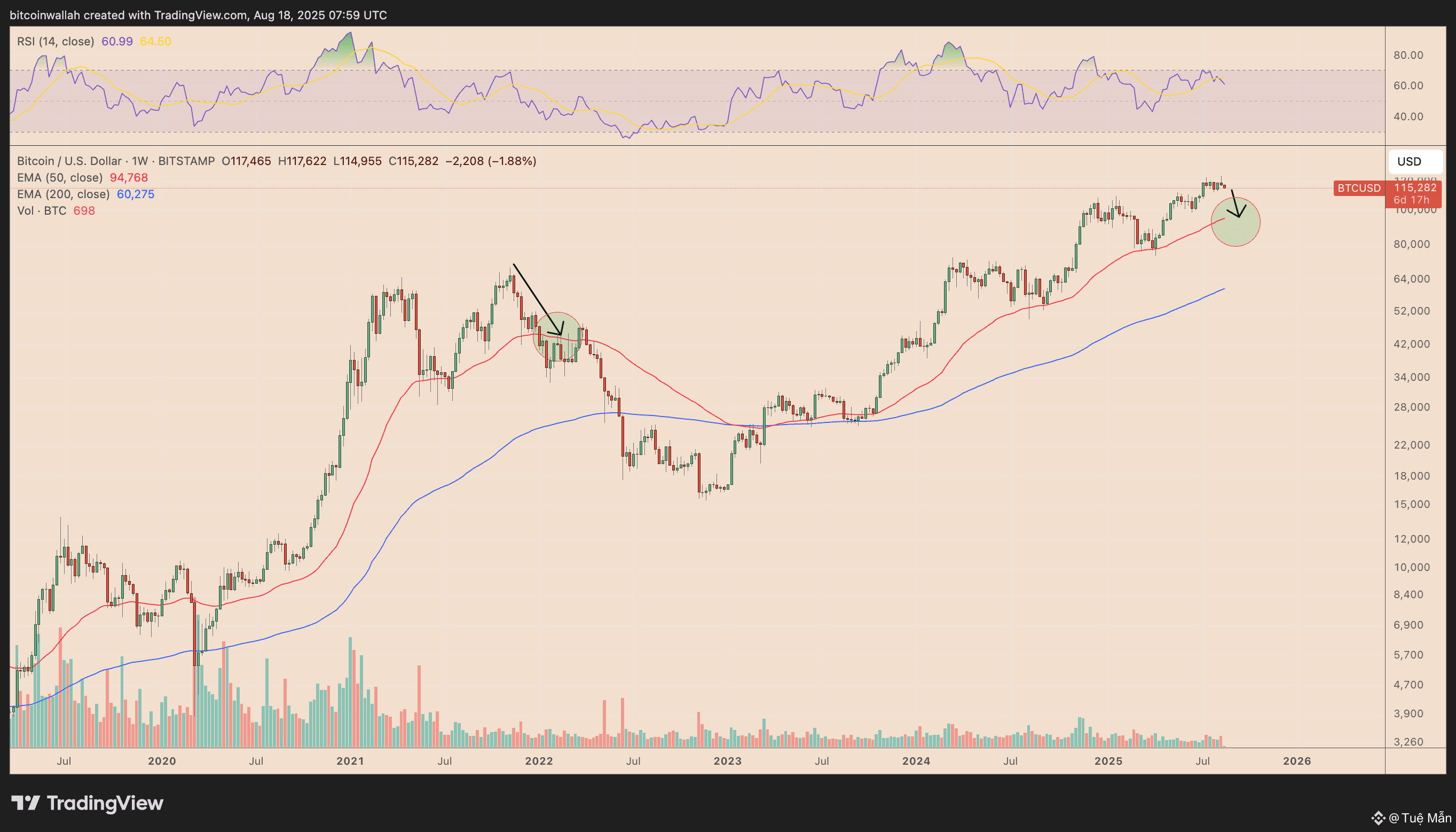Click the 15,000 price axis label
1456x832 pixels.
coord(1412,505)
